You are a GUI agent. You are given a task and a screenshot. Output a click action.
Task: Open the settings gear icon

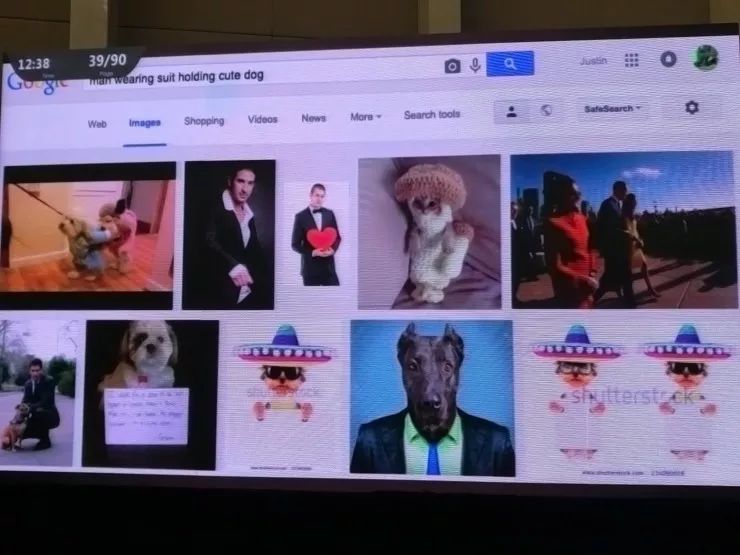coord(691,108)
